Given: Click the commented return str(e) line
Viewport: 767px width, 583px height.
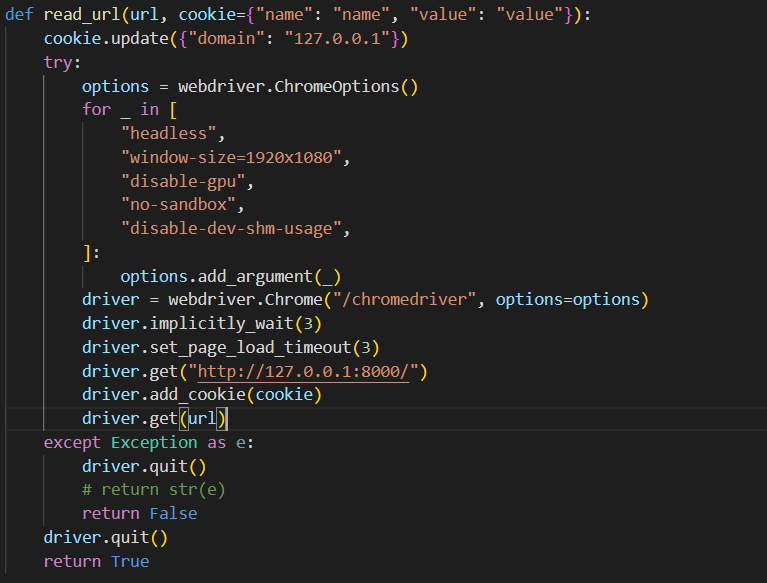Looking at the screenshot, I should (x=154, y=490).
